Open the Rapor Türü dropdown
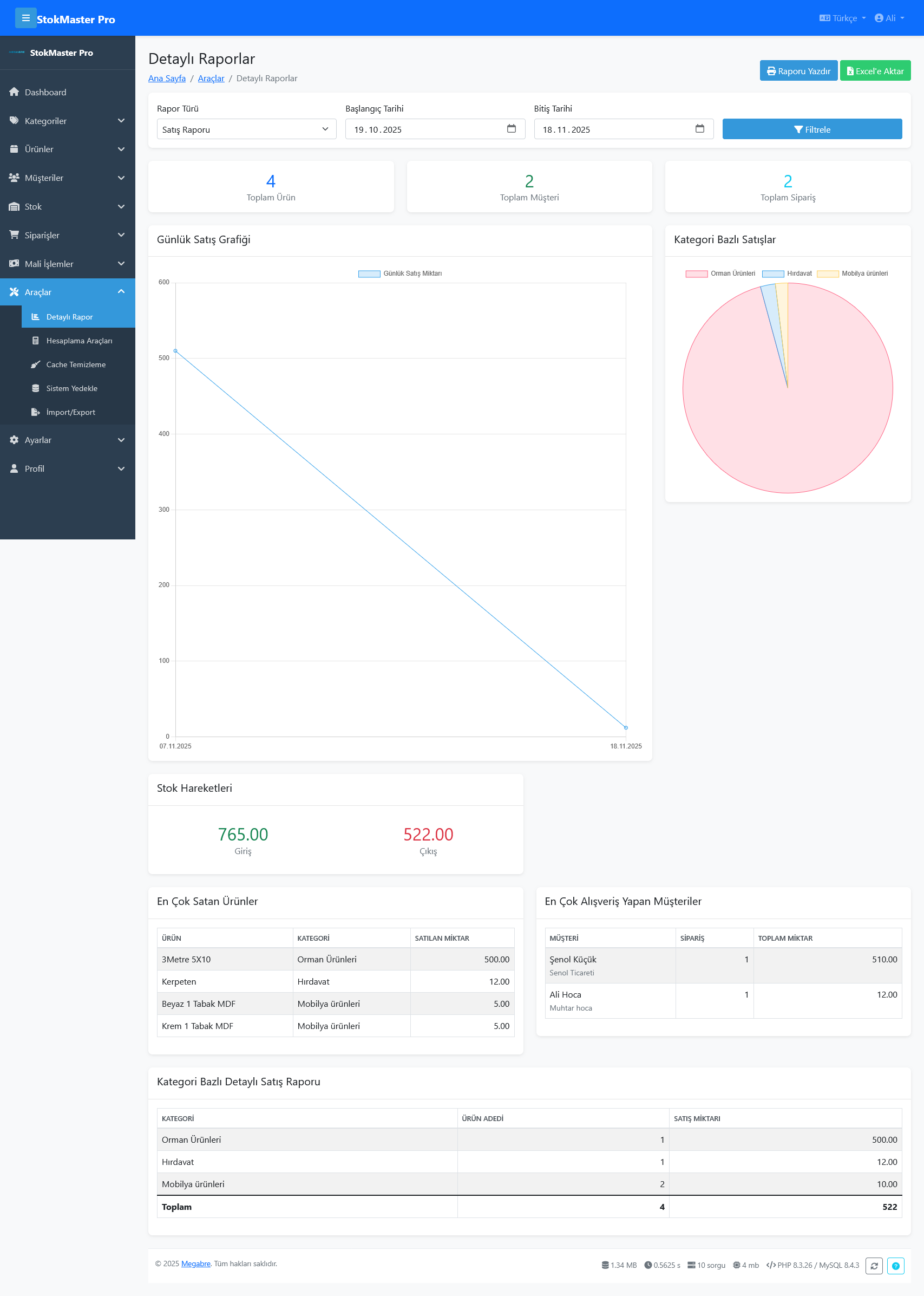 pos(246,129)
